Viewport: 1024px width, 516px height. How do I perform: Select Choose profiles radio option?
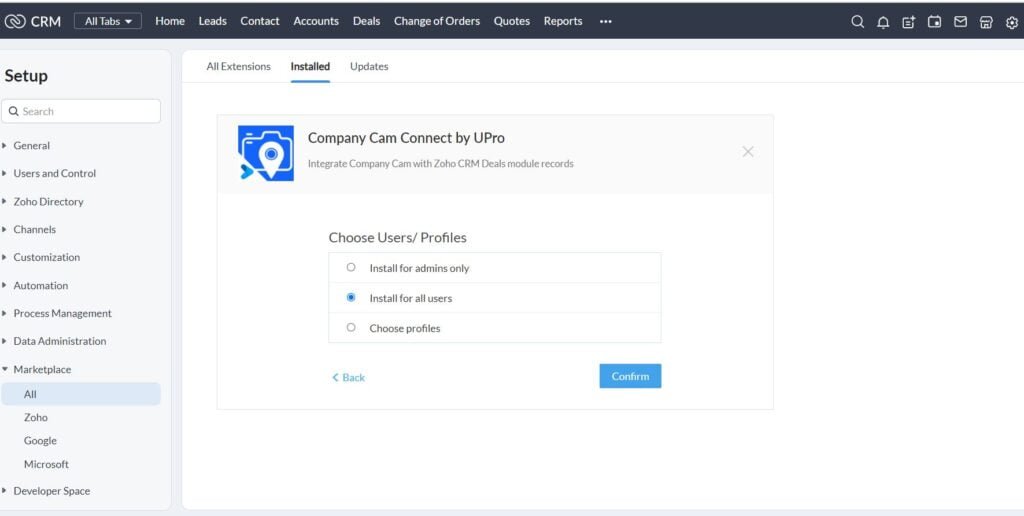[x=351, y=327]
